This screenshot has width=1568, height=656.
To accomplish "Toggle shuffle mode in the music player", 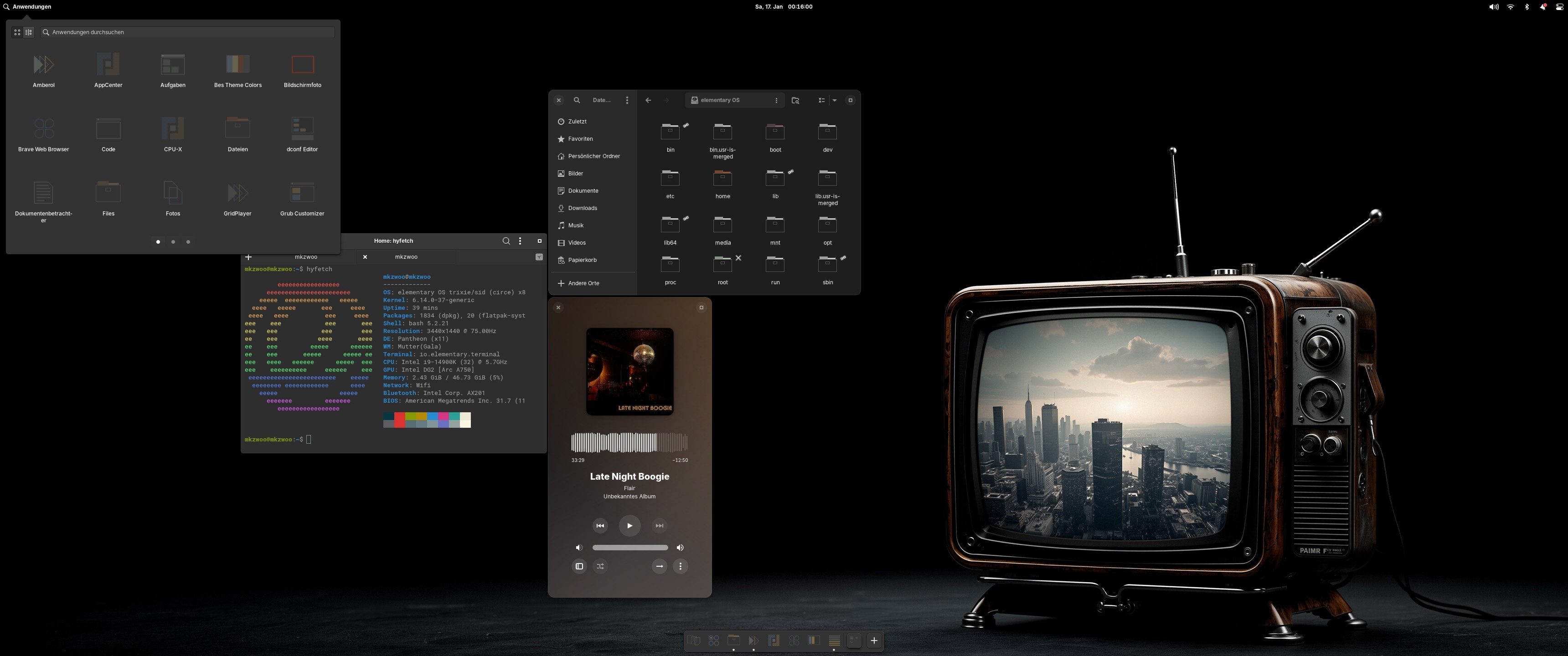I will 600,567.
